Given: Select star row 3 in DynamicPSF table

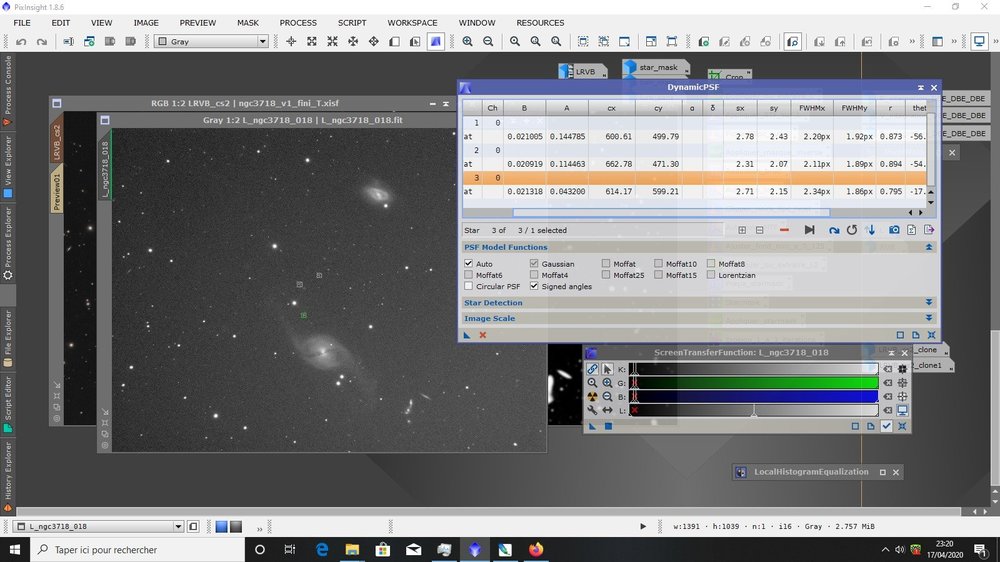Looking at the screenshot, I should 477,177.
